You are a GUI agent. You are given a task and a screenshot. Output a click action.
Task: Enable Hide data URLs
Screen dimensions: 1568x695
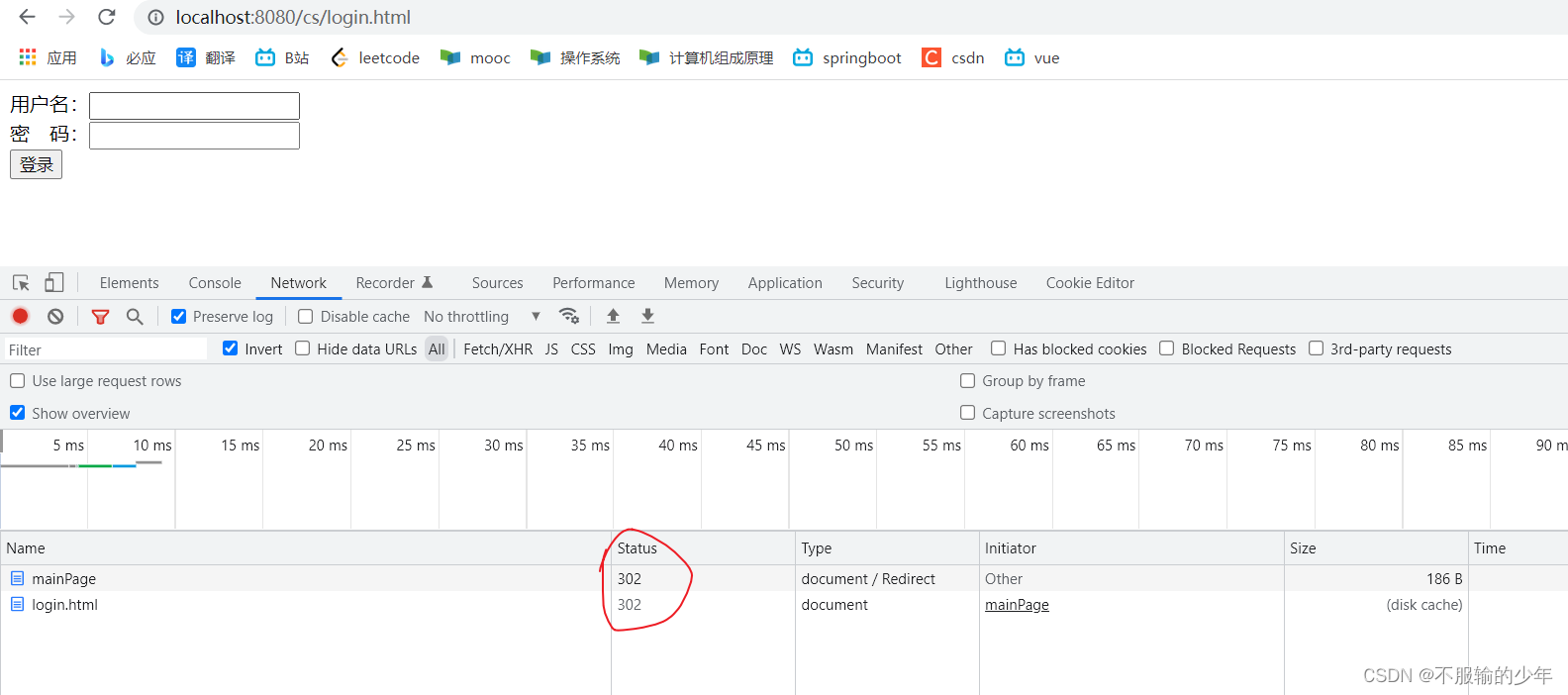coord(303,348)
